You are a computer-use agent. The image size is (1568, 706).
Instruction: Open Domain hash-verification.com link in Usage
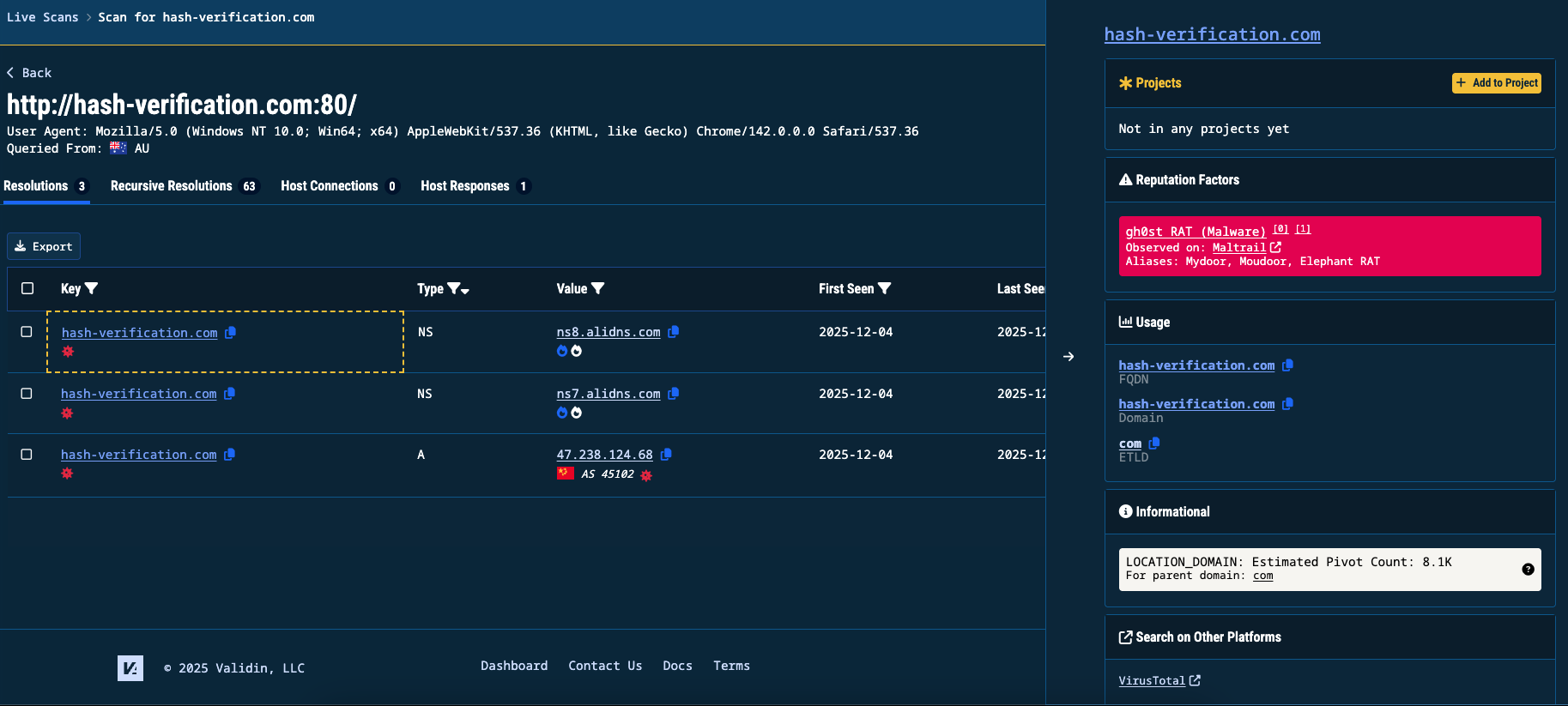click(x=1196, y=404)
